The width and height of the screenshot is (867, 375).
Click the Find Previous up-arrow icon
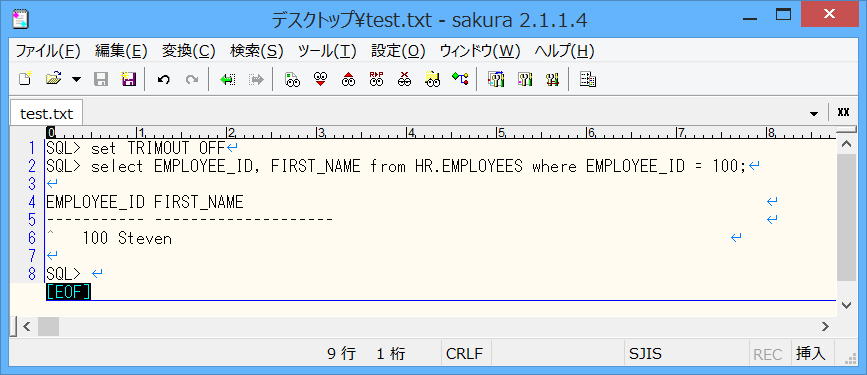[x=348, y=79]
